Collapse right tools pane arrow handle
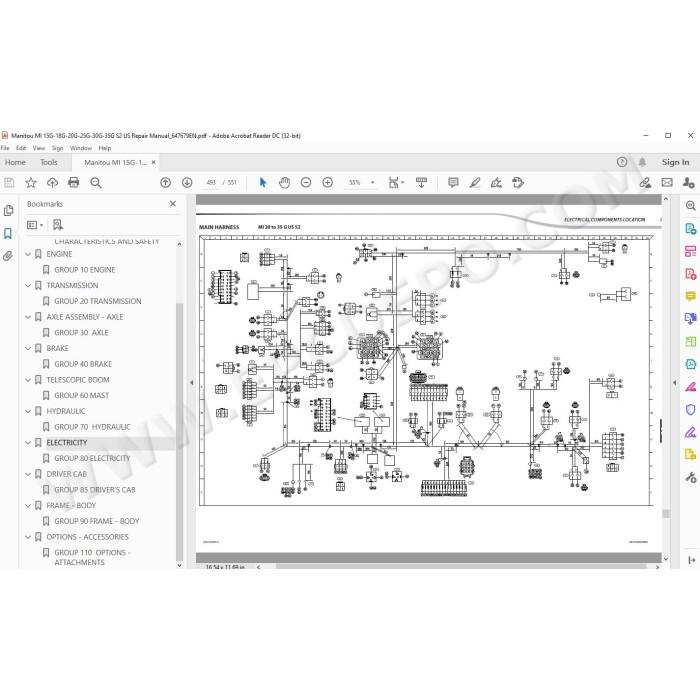Viewport: 700px width, 700px height. pos(675,383)
